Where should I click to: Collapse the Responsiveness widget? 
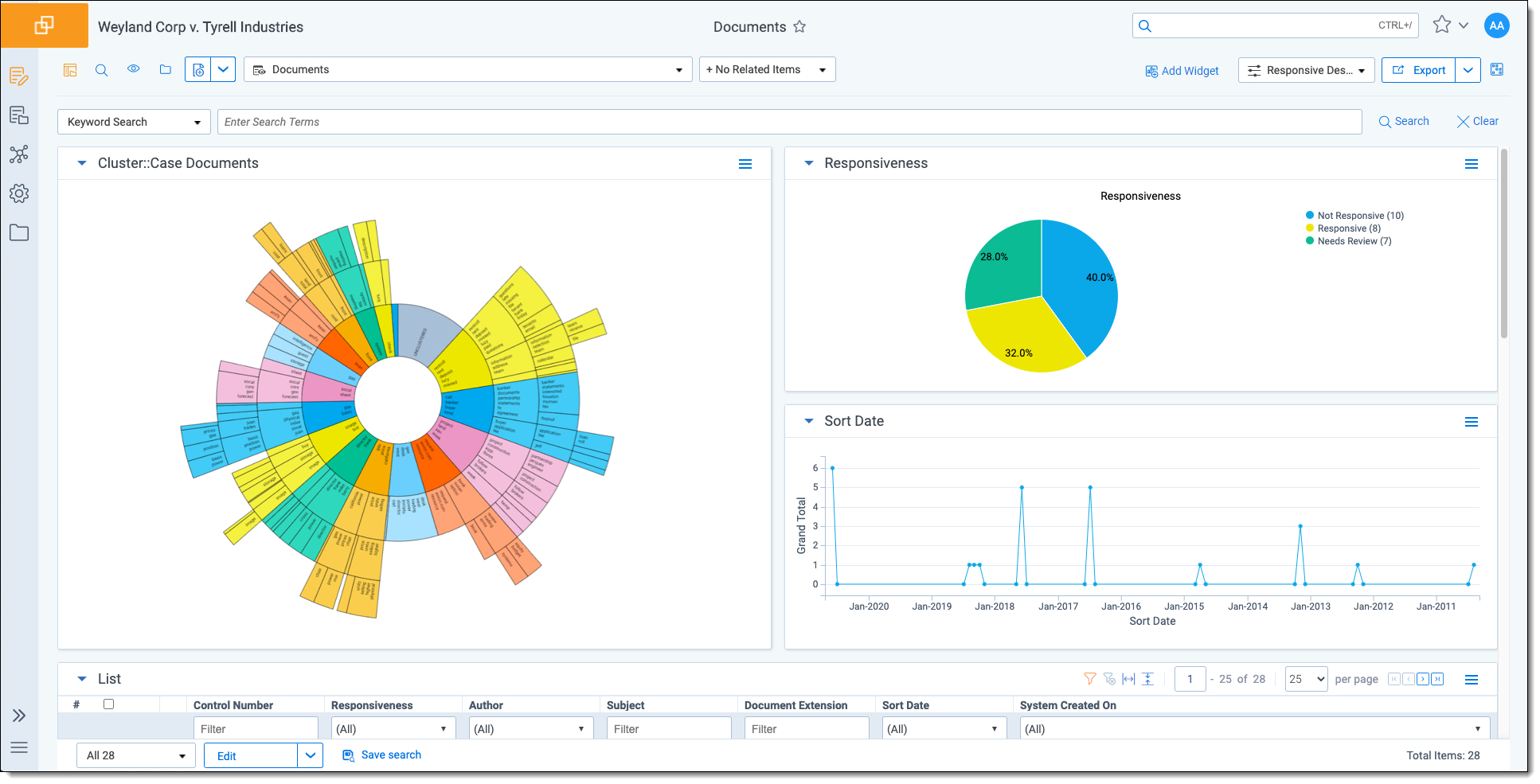808,163
